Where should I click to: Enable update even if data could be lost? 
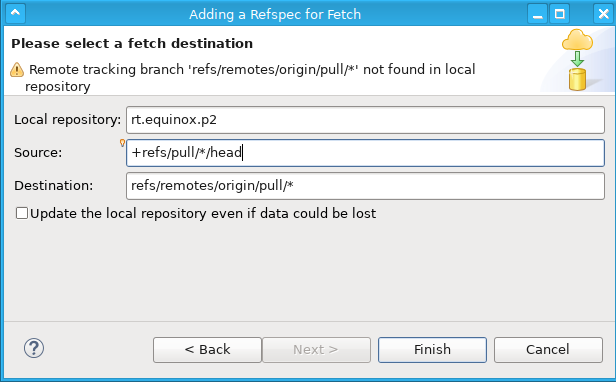(x=22, y=213)
